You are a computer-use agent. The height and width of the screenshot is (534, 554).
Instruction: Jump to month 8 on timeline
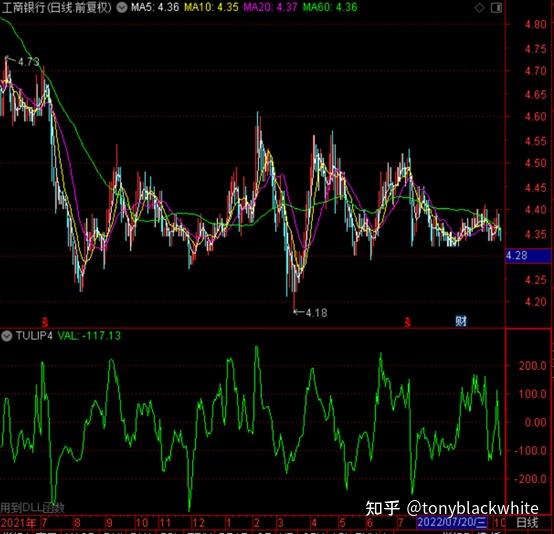[x=77, y=523]
